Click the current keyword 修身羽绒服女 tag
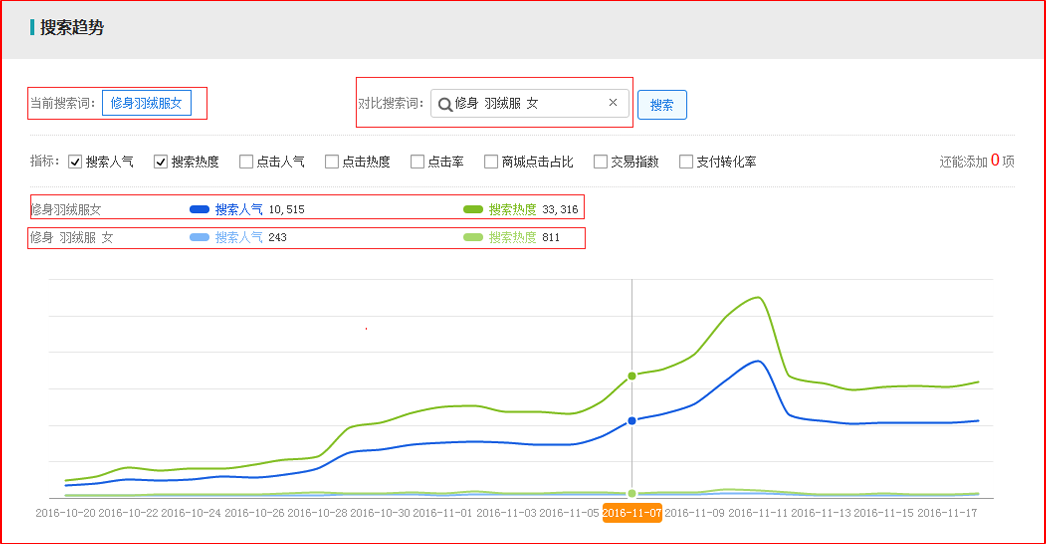The image size is (1046, 544). [146, 103]
